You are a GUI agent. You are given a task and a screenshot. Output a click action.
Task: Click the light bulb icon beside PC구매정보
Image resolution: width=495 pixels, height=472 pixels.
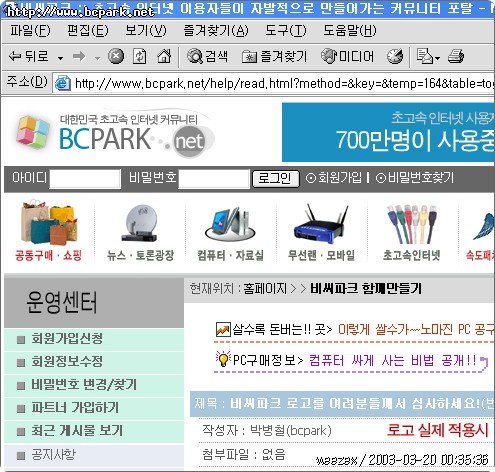223,359
